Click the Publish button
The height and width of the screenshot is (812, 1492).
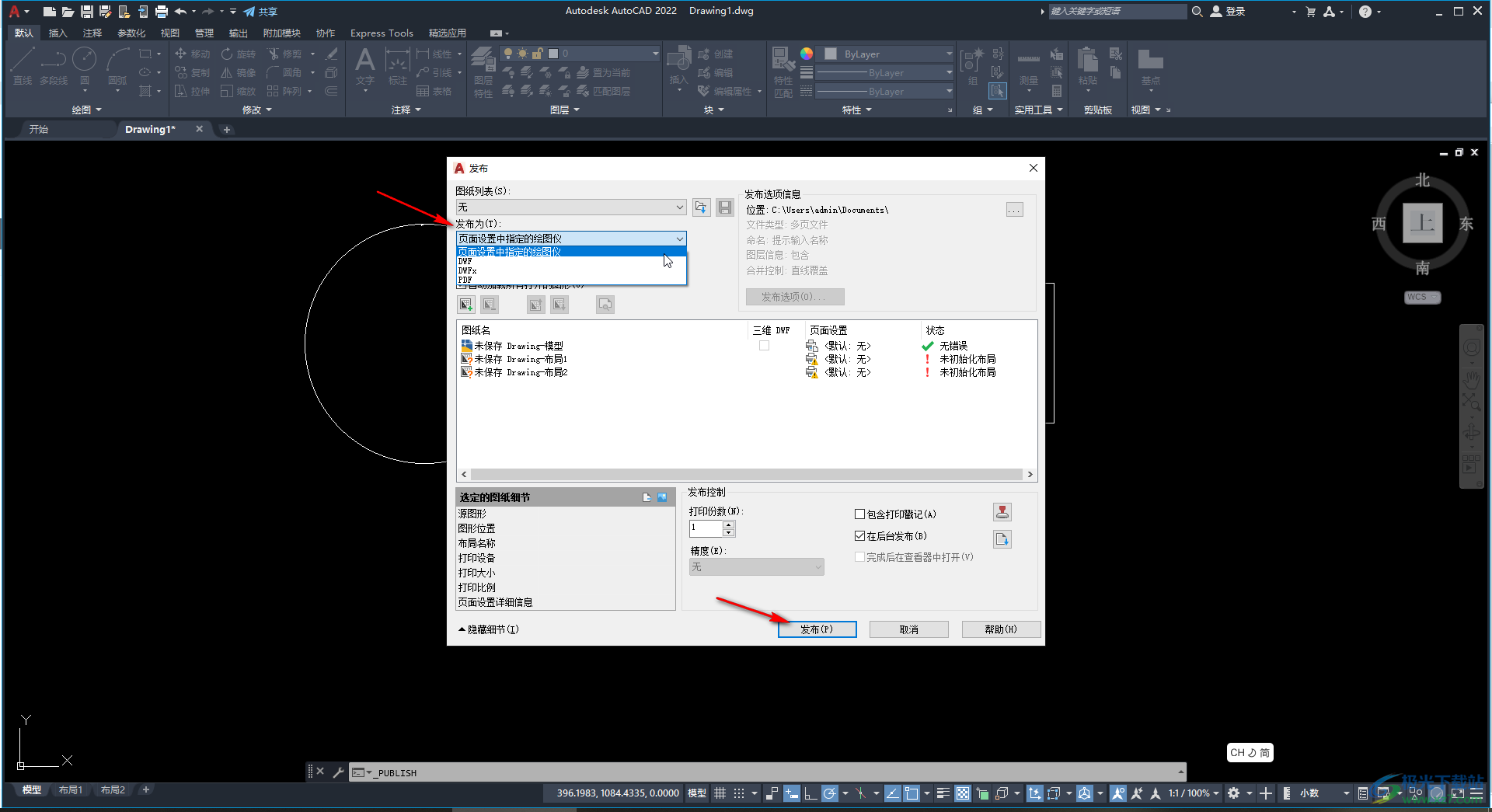pos(817,629)
